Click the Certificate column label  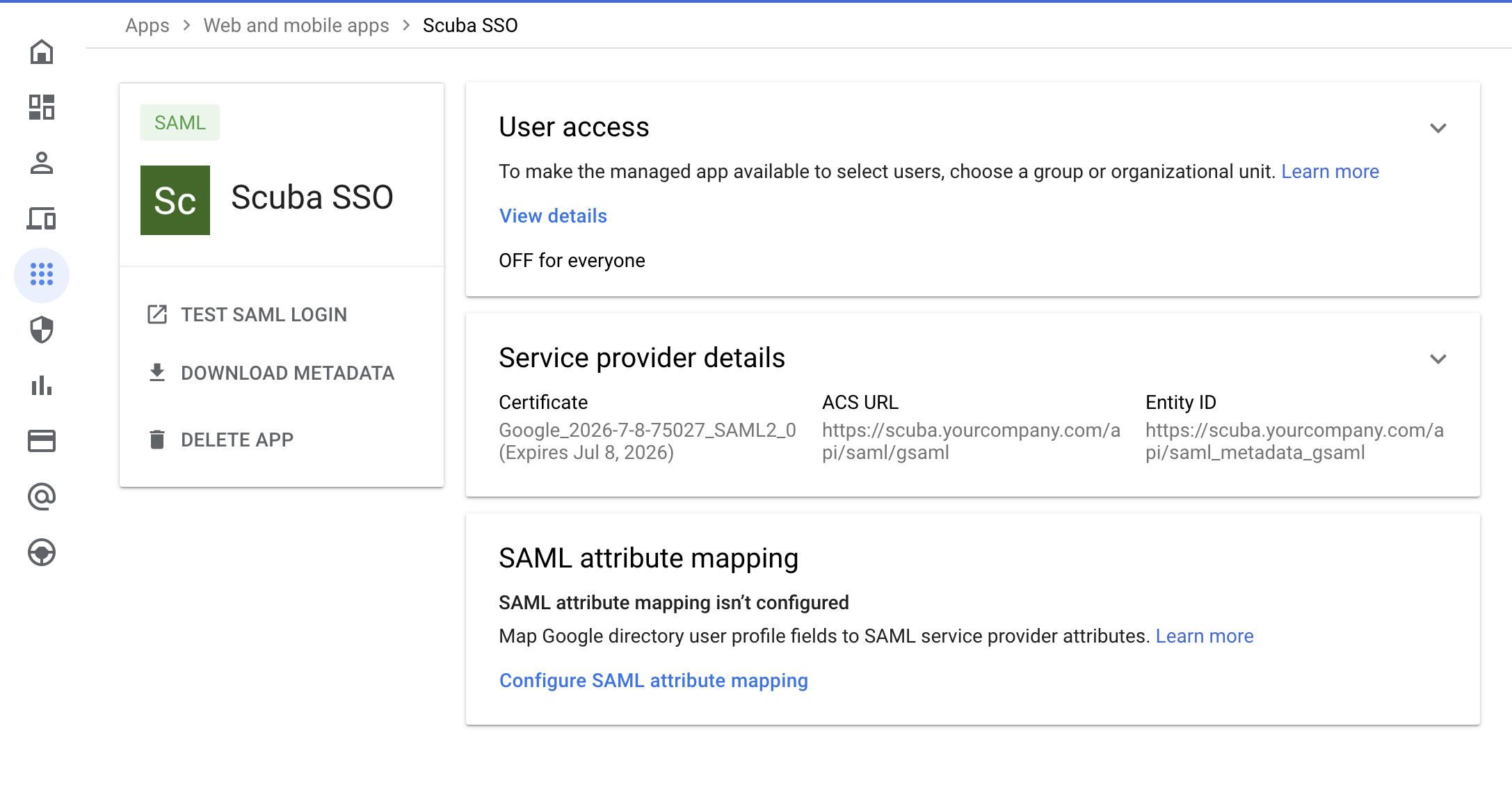tap(543, 402)
